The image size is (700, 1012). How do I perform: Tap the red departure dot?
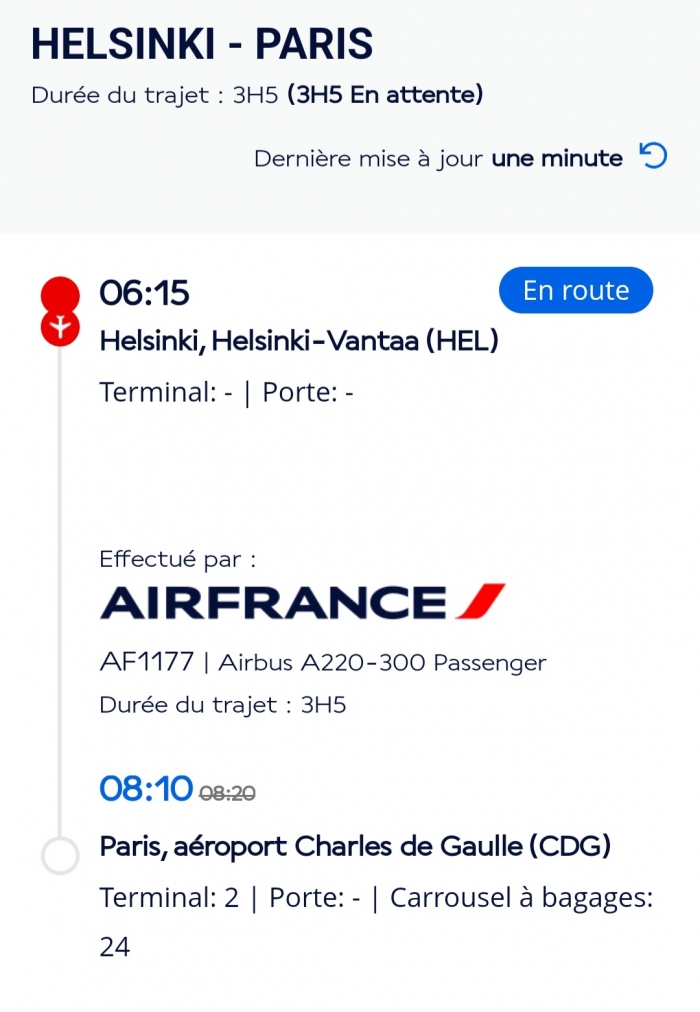coord(60,294)
